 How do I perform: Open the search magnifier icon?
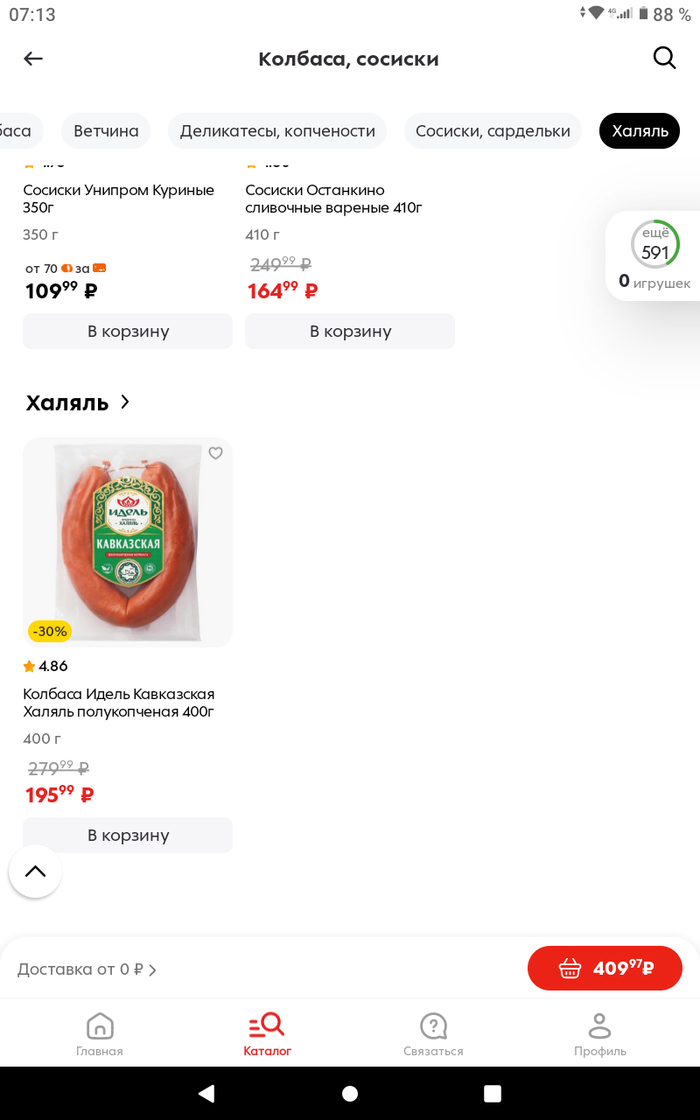[x=665, y=58]
